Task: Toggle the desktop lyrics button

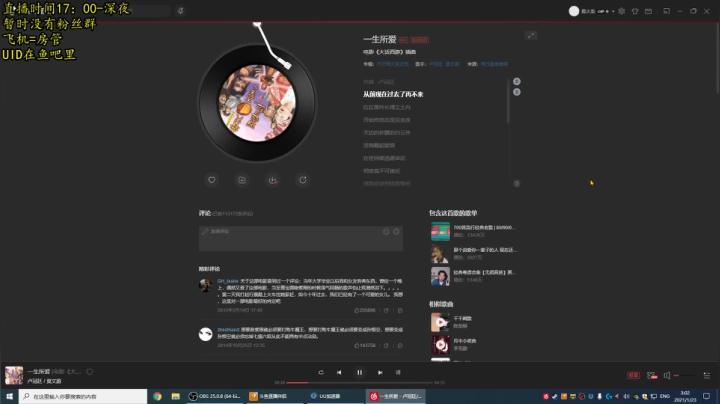Action: 398,372
